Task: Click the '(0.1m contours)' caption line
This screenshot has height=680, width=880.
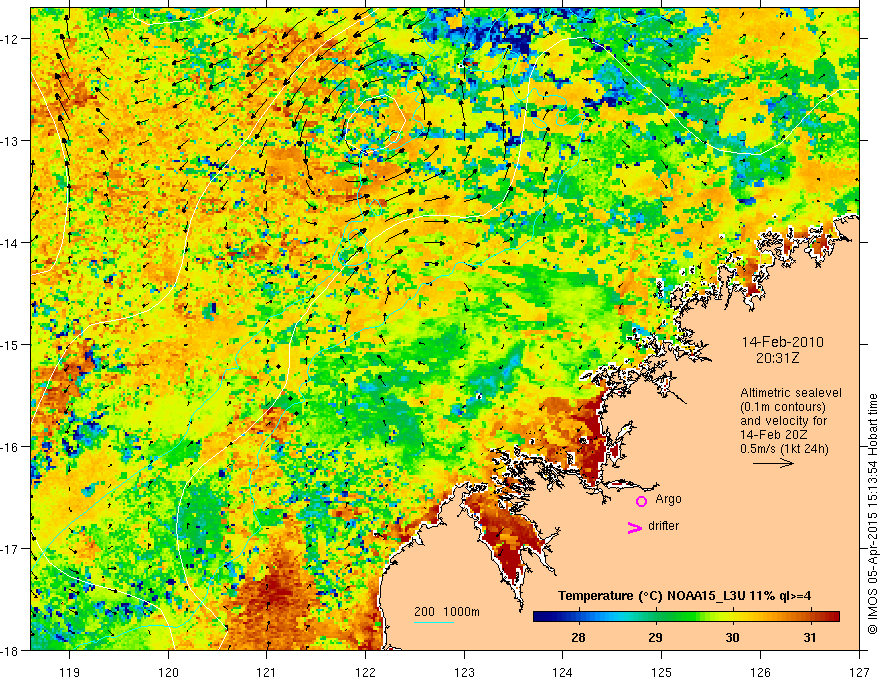Action: 783,407
